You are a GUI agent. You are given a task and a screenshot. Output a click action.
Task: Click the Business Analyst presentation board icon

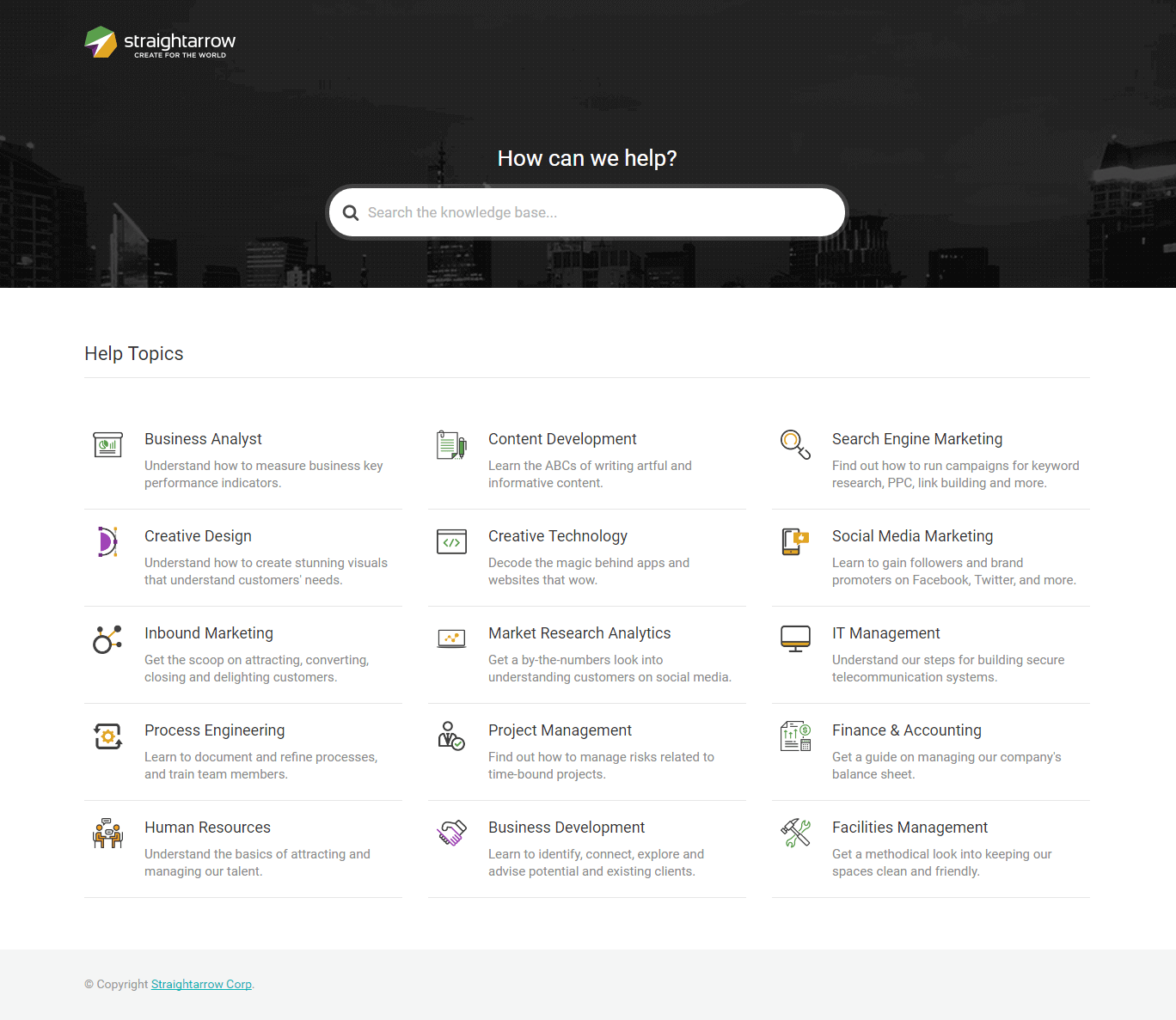pos(107,444)
